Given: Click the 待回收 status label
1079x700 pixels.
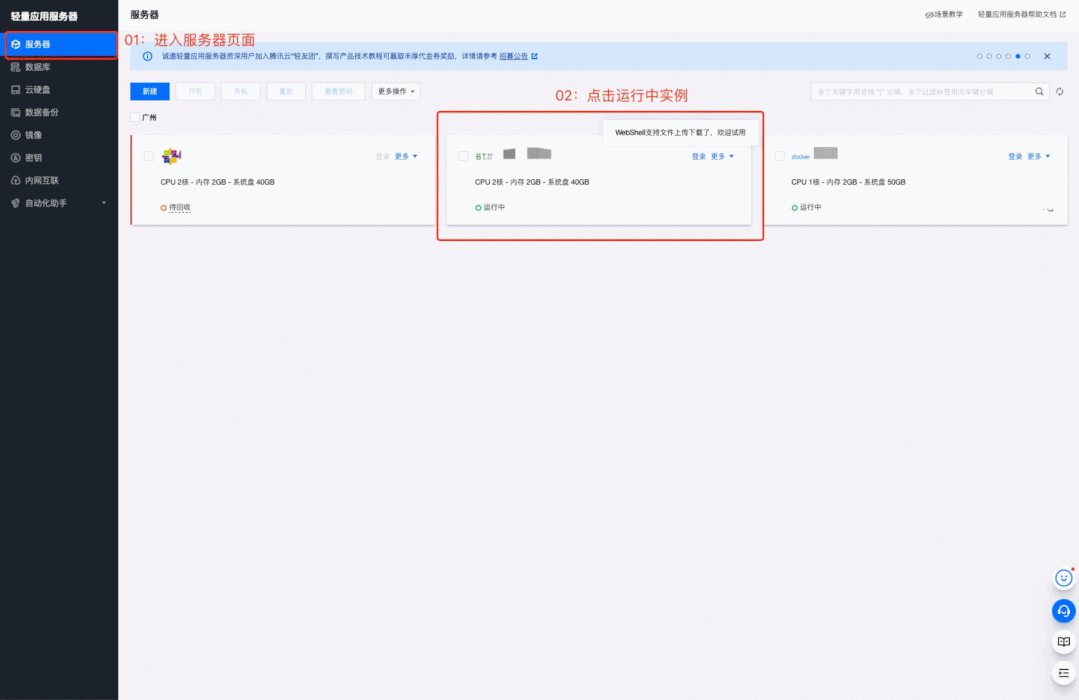Looking at the screenshot, I should (x=180, y=207).
